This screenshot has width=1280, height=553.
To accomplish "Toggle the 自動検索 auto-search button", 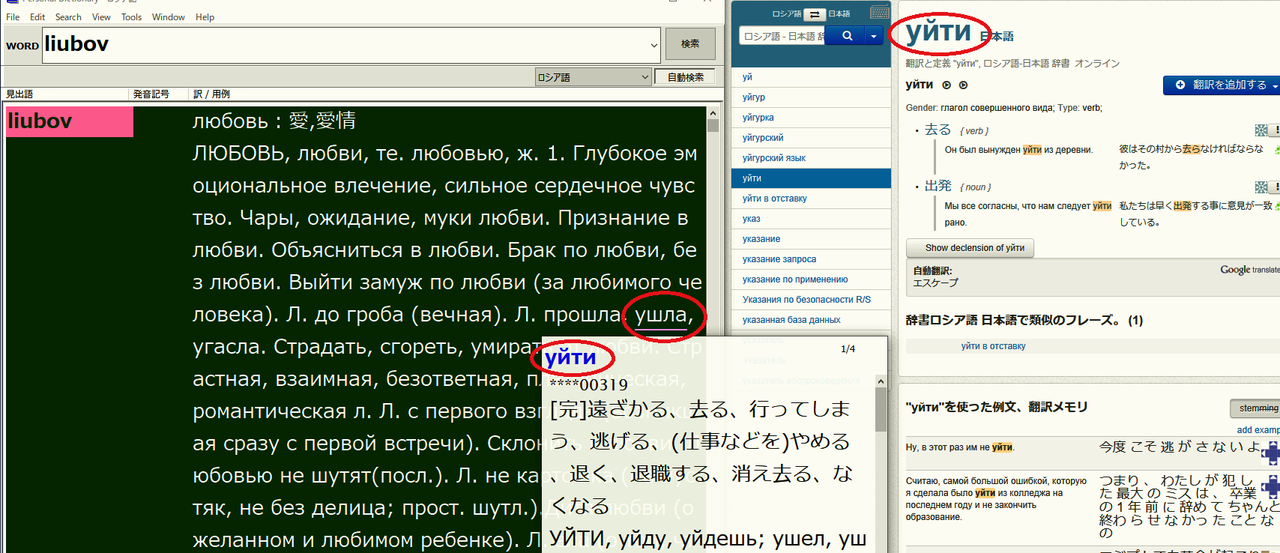I will click(x=685, y=77).
